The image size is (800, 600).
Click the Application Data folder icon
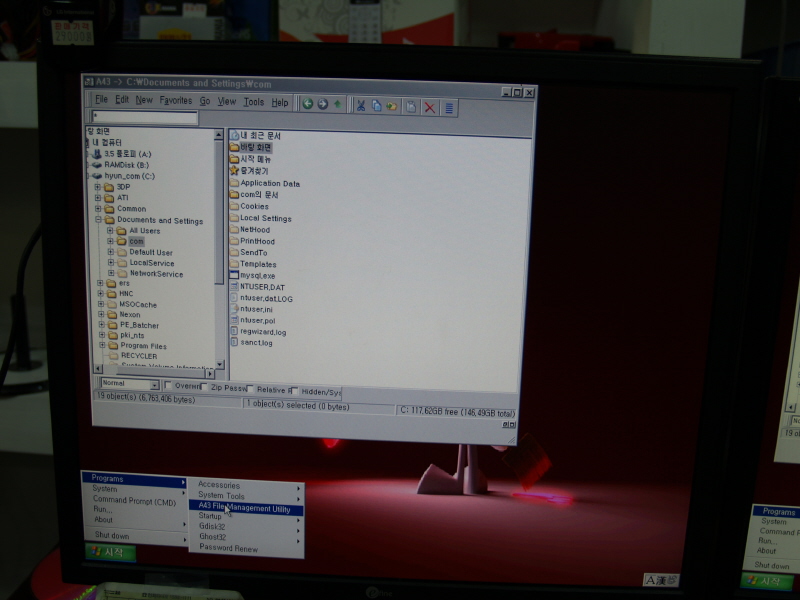click(x=234, y=183)
